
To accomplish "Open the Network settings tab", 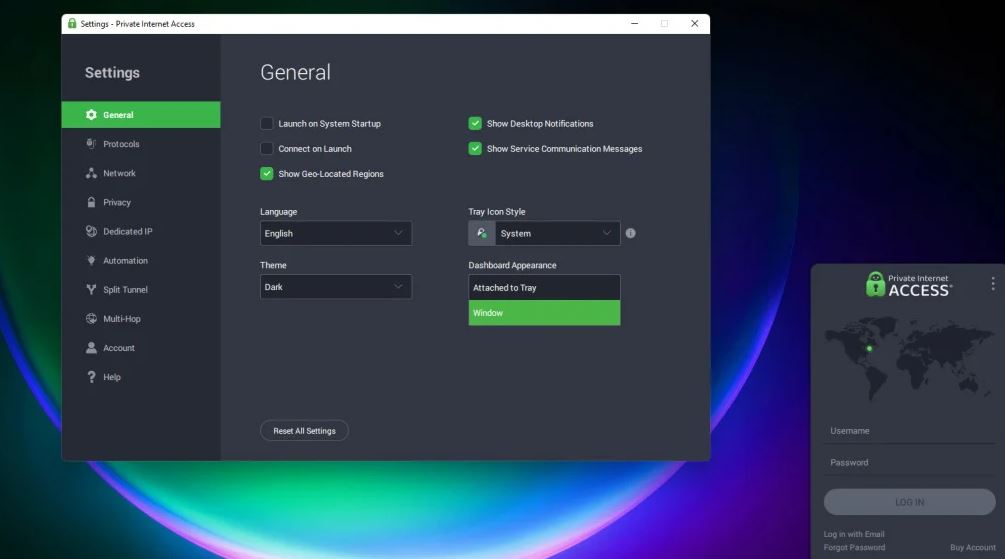I will pos(141,173).
